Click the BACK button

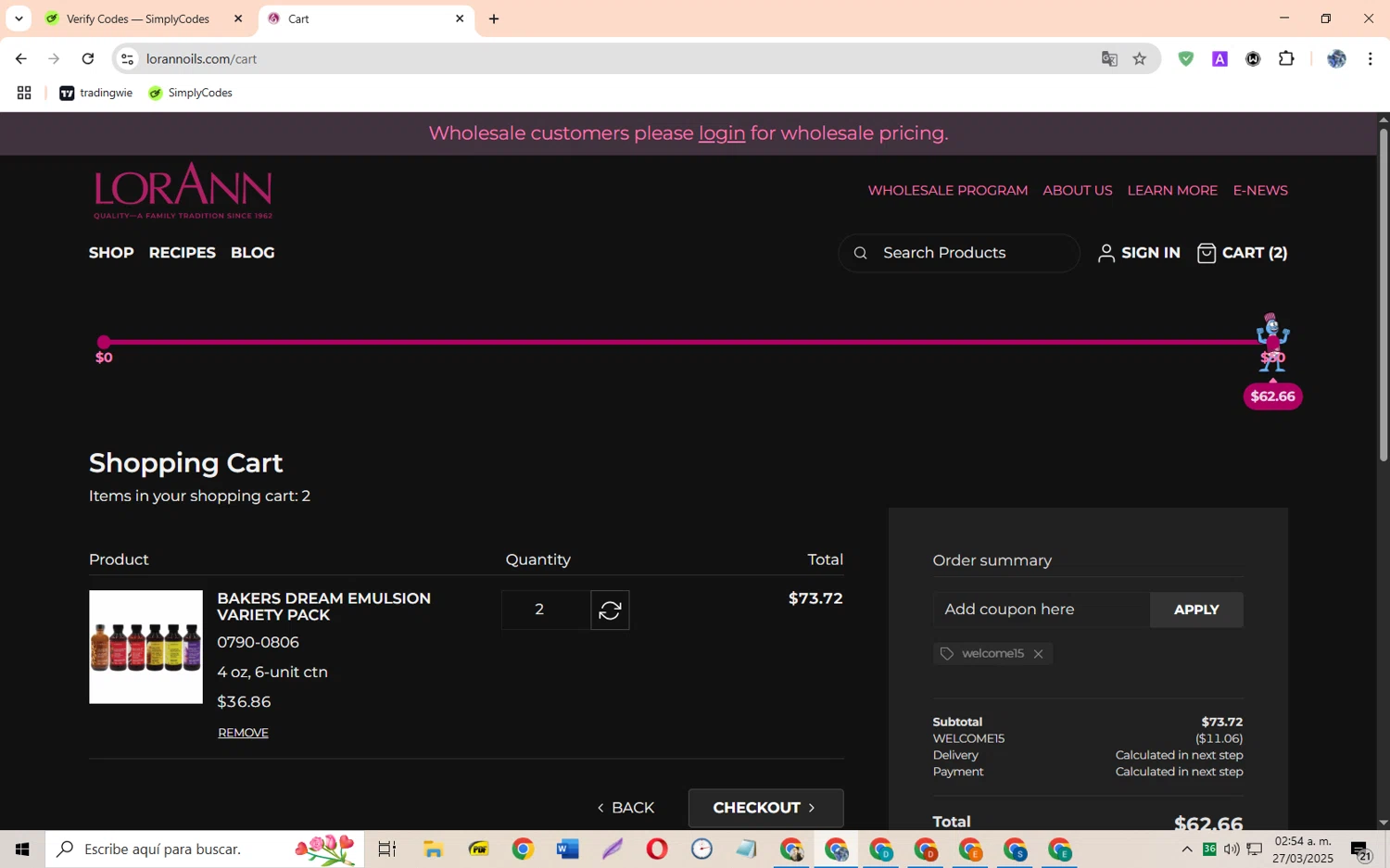click(x=626, y=808)
